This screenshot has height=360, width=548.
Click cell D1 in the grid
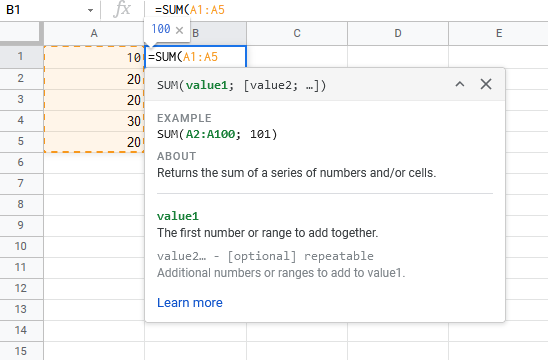398,57
